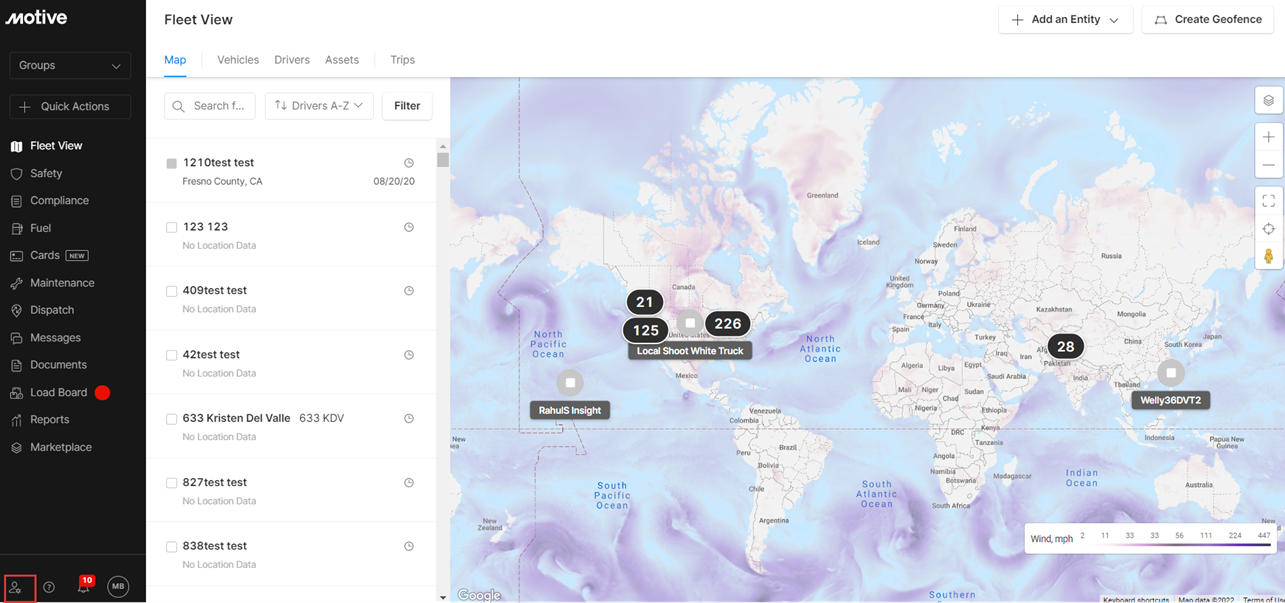Click history clock for 123 123 driver
This screenshot has width=1285, height=603.
click(409, 227)
